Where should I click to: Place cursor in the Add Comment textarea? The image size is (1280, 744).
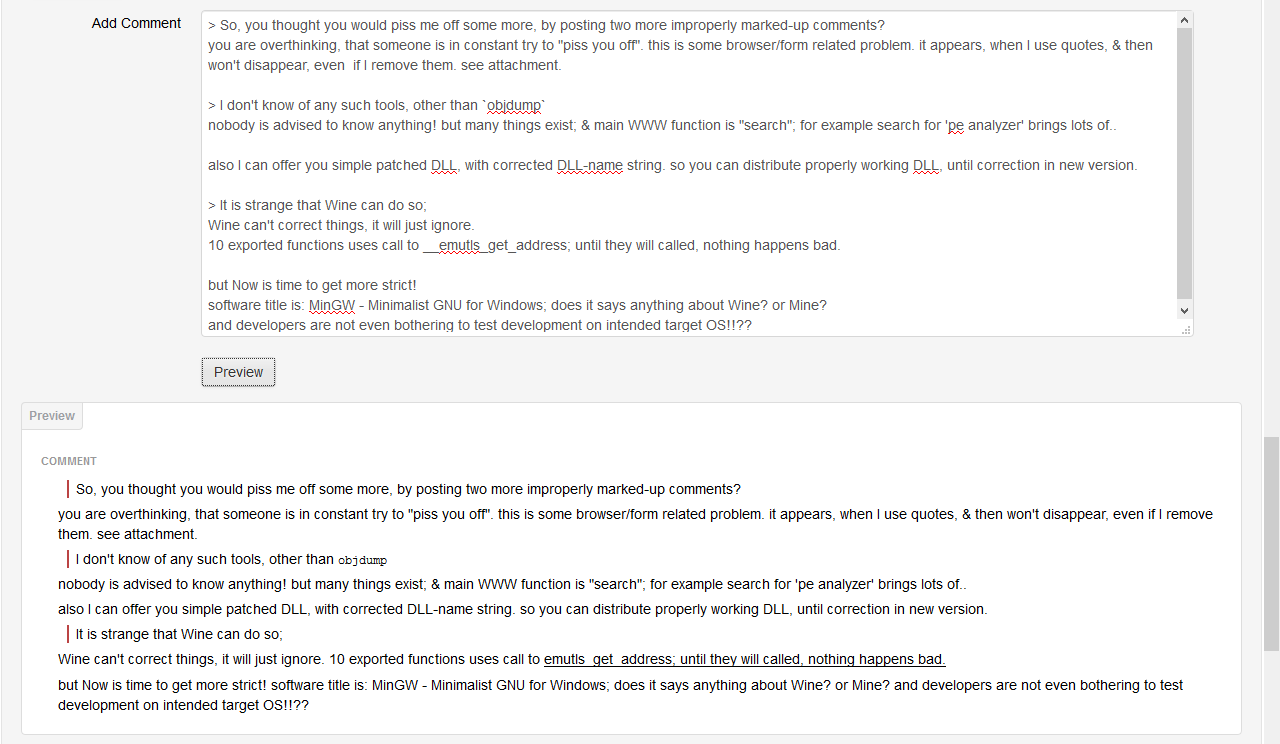689,173
